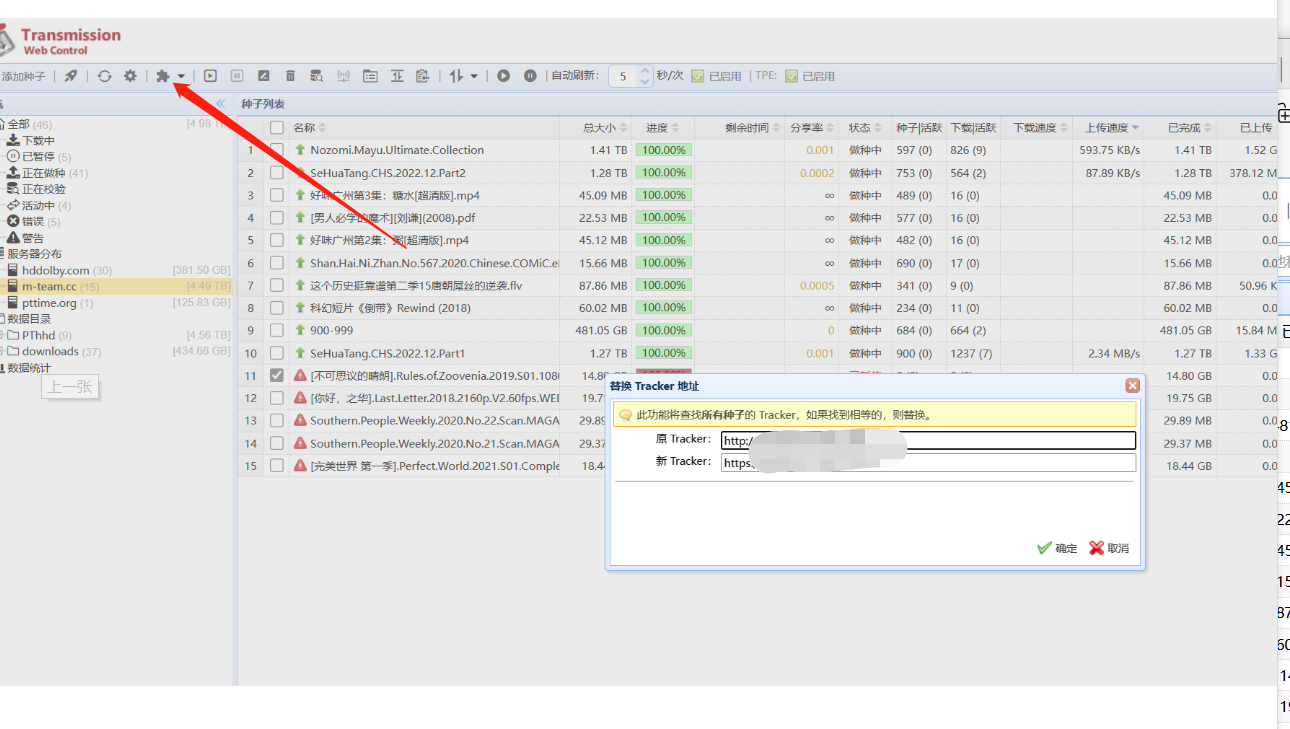Image resolution: width=1290 pixels, height=729 pixels.
Task: Click the boxed play icon to start selected torrents
Action: pos(210,76)
